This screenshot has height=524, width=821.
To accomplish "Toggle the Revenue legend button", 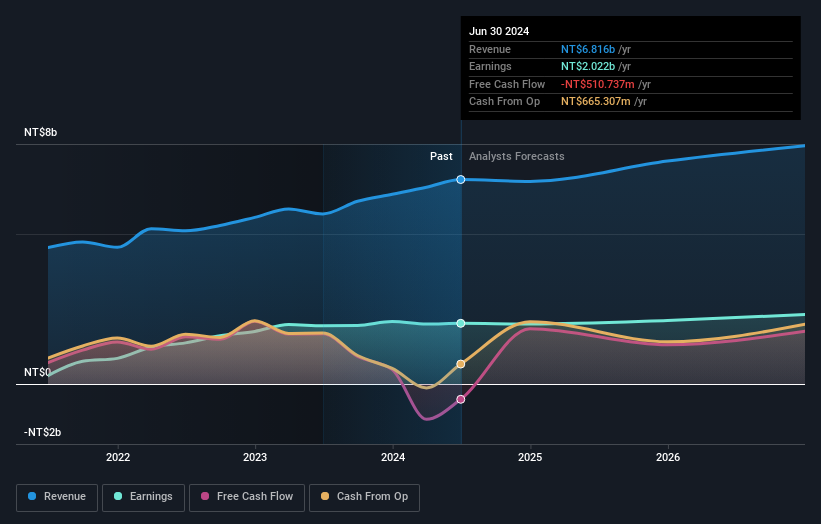I will 57,497.
